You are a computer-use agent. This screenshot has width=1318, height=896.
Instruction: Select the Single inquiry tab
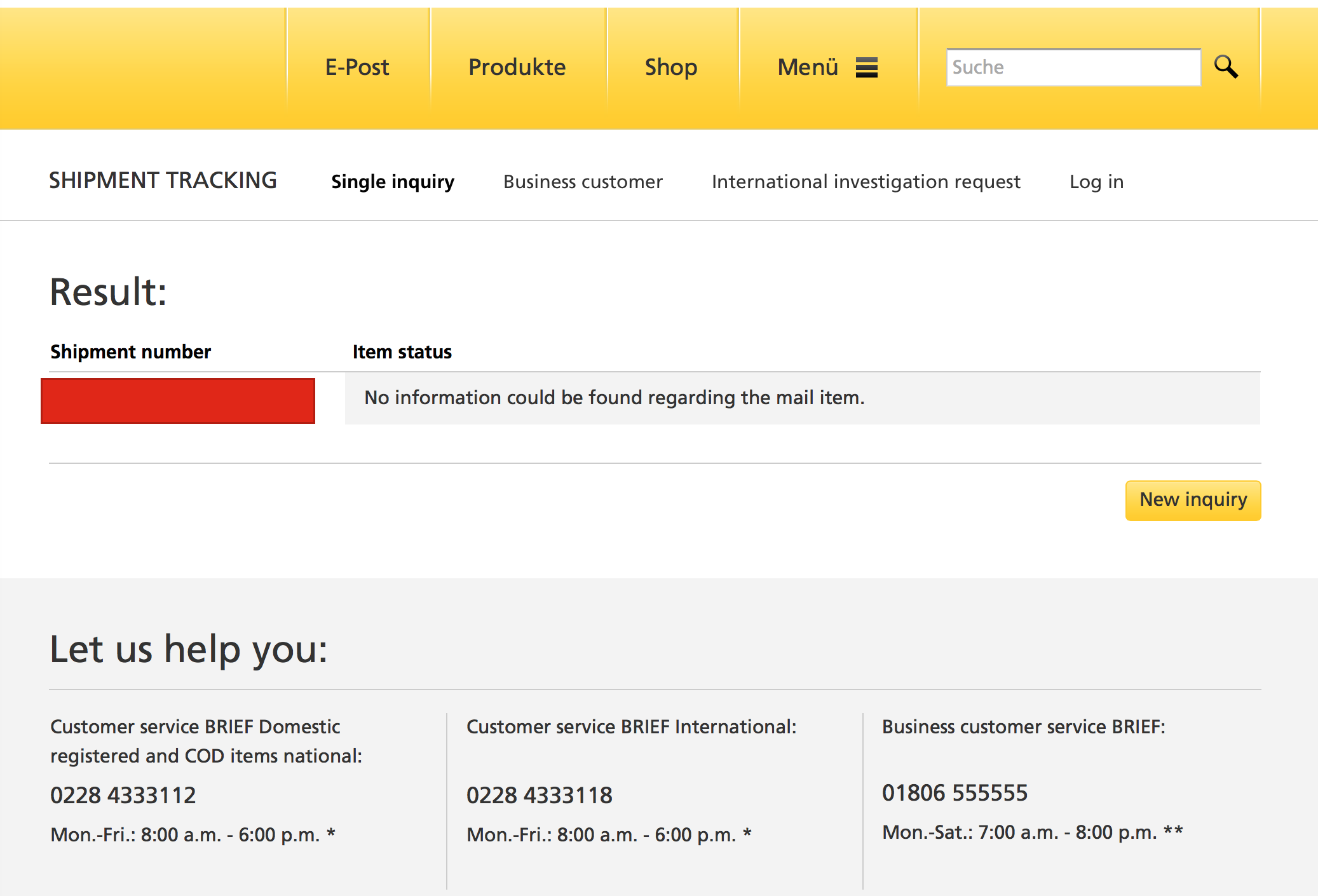pyautogui.click(x=393, y=182)
